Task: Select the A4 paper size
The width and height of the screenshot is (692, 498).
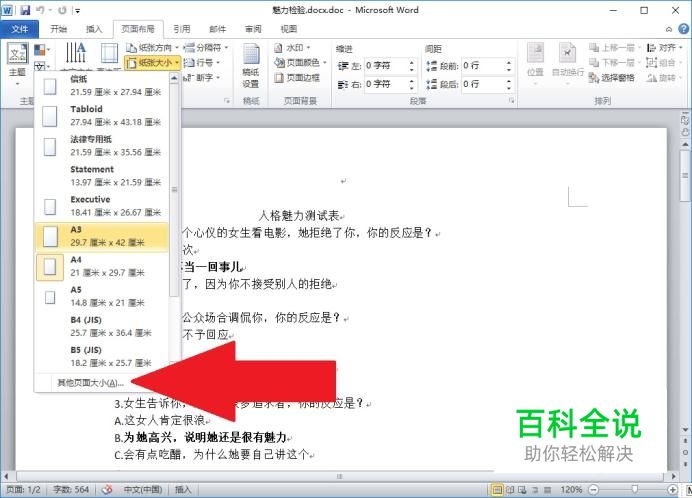Action: tap(102, 266)
